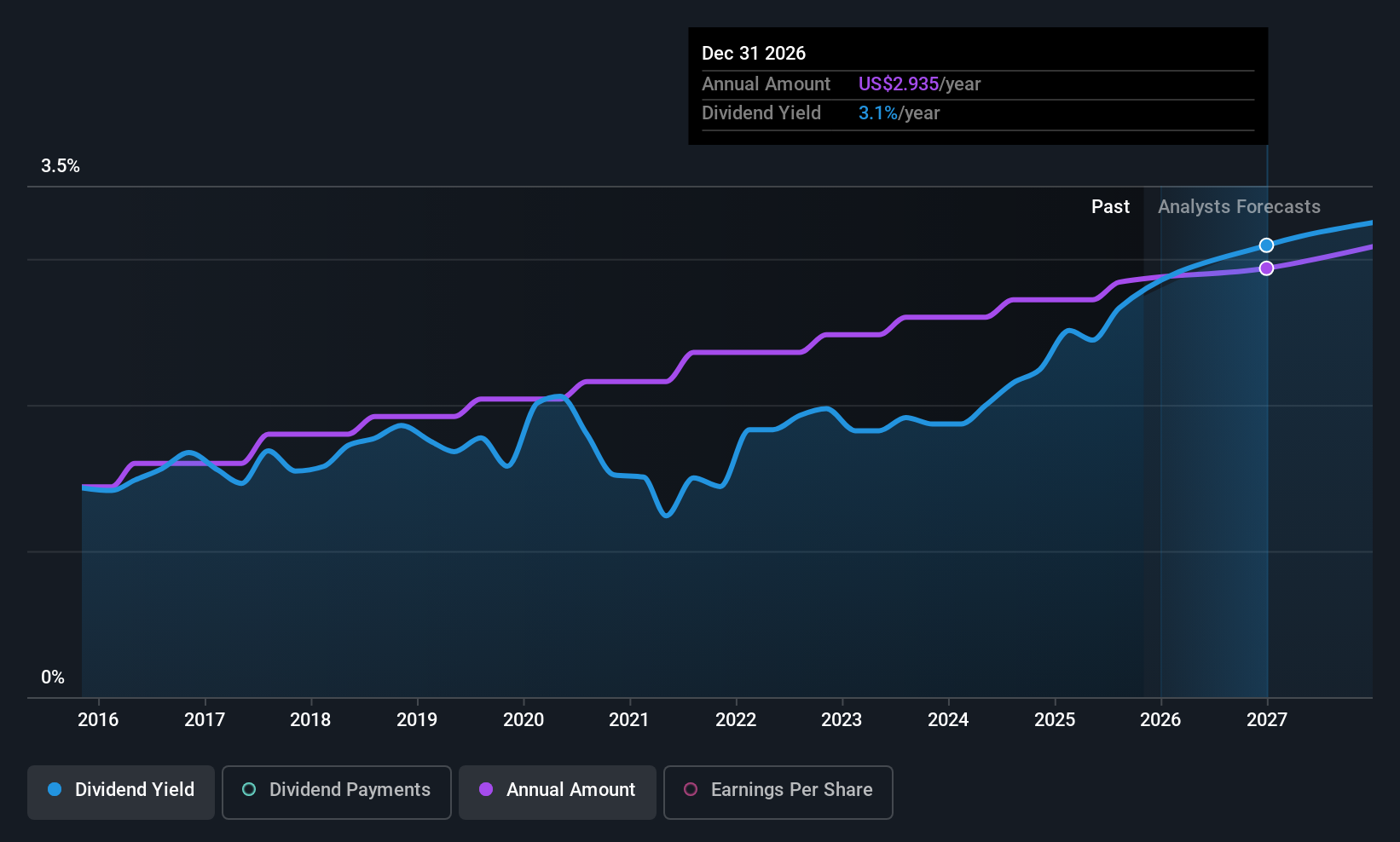Click the Analysts Forecasts region label
This screenshot has height=842, width=1400.
(1239, 207)
